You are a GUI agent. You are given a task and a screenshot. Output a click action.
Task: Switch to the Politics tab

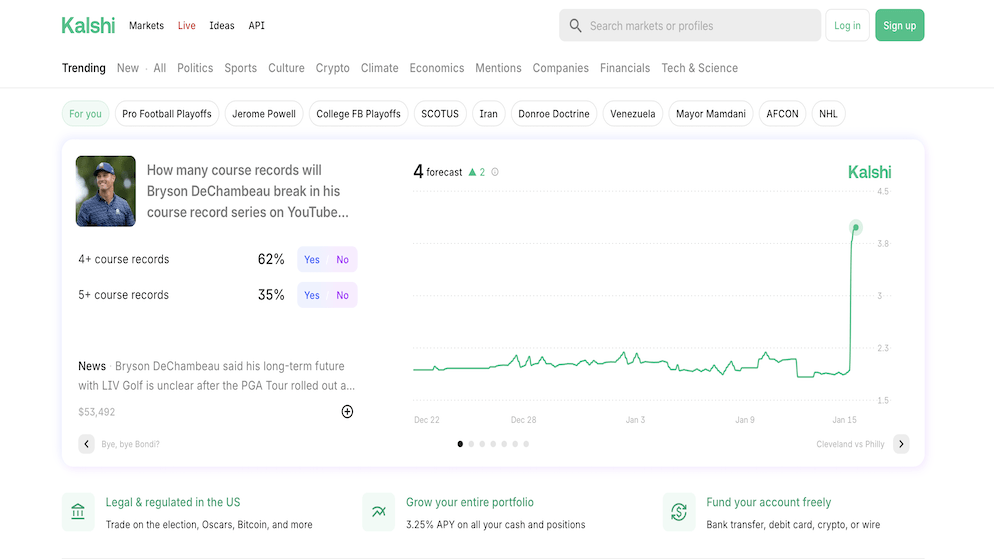(195, 68)
